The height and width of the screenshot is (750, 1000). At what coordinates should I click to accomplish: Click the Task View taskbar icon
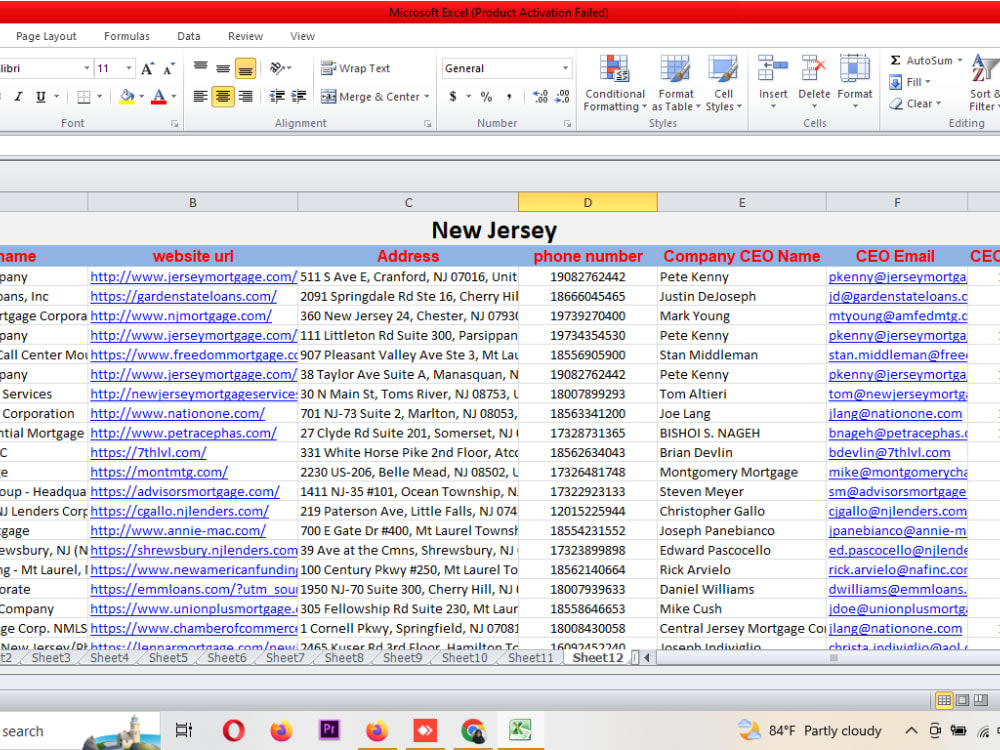point(184,730)
